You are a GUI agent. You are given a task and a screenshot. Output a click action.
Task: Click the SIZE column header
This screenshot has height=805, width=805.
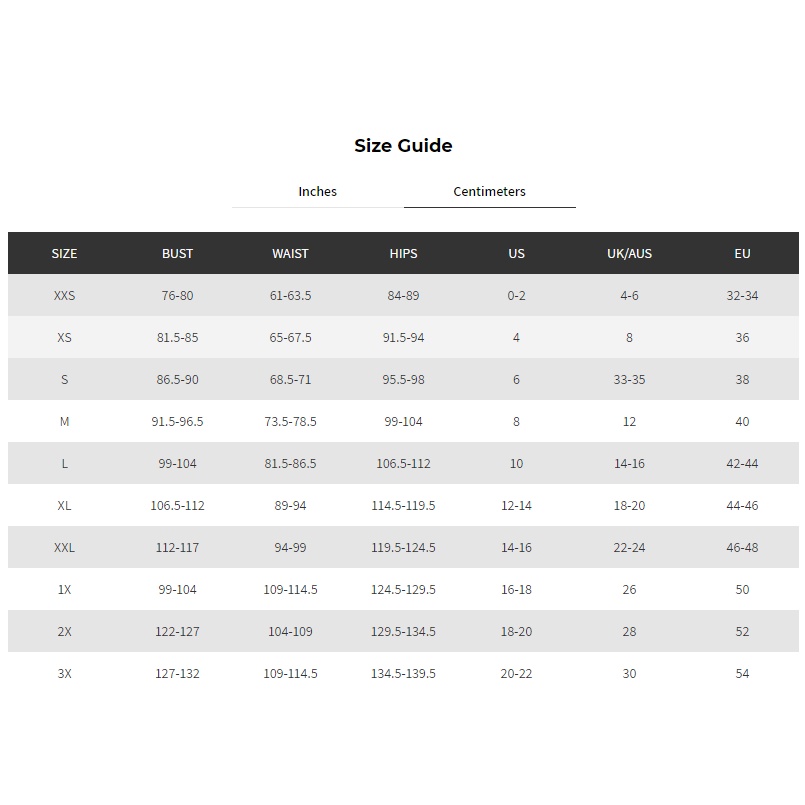tap(64, 253)
